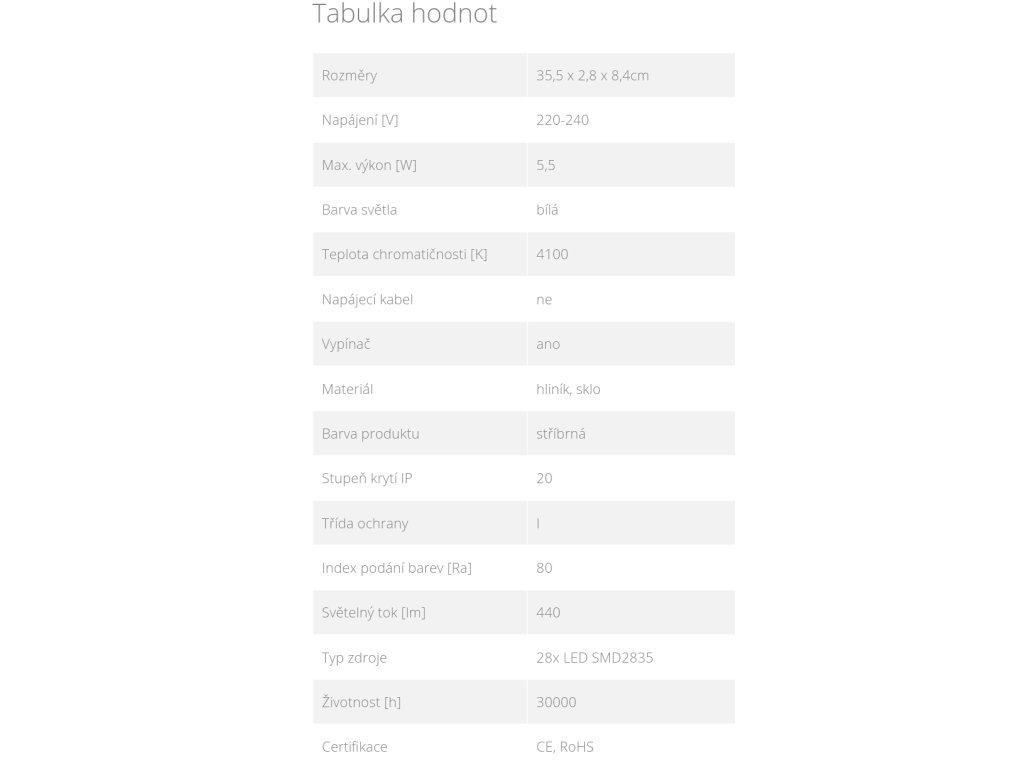Select the Světelný tok [lm] value 440

click(548, 613)
